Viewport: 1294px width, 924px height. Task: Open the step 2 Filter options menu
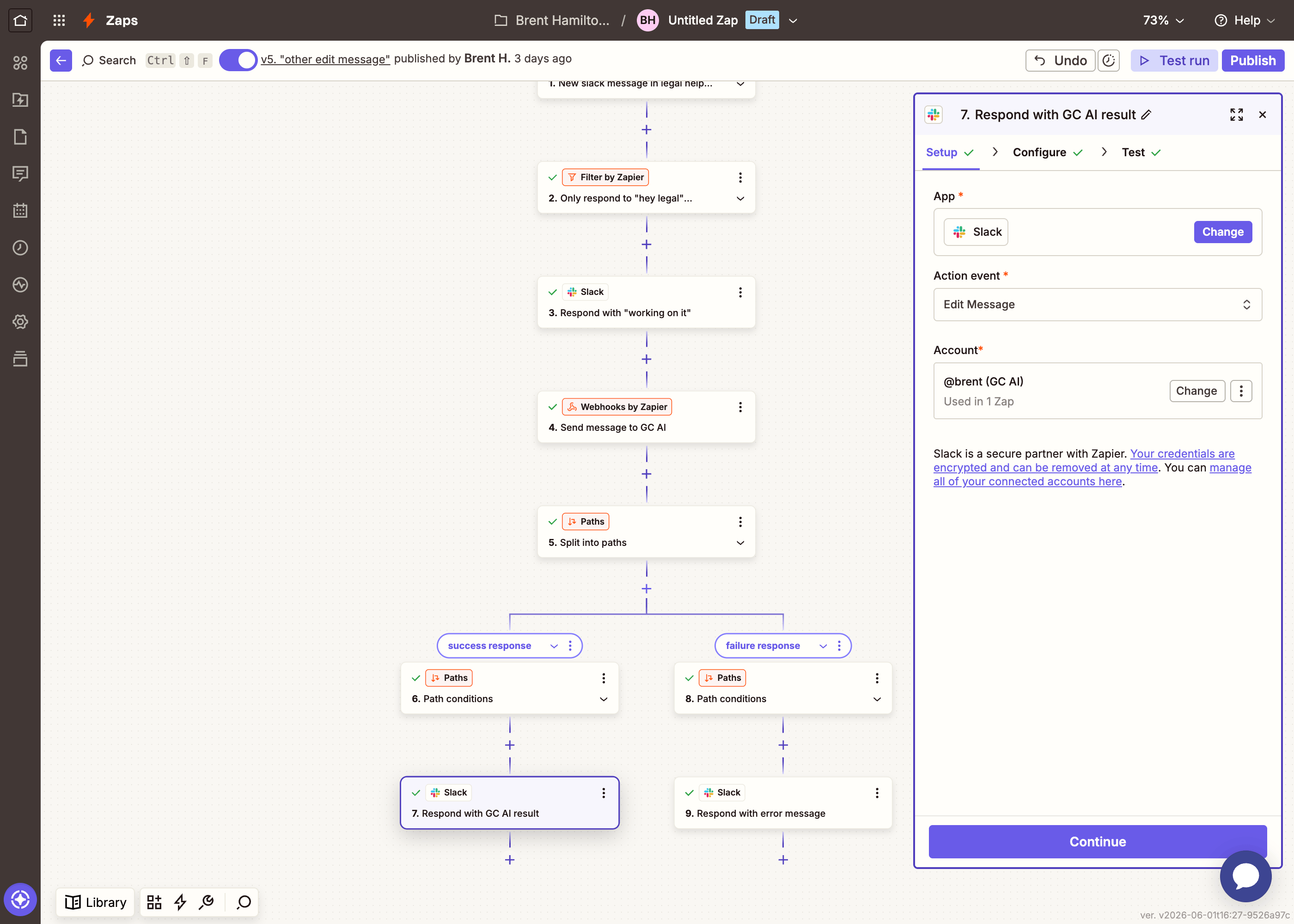click(740, 177)
